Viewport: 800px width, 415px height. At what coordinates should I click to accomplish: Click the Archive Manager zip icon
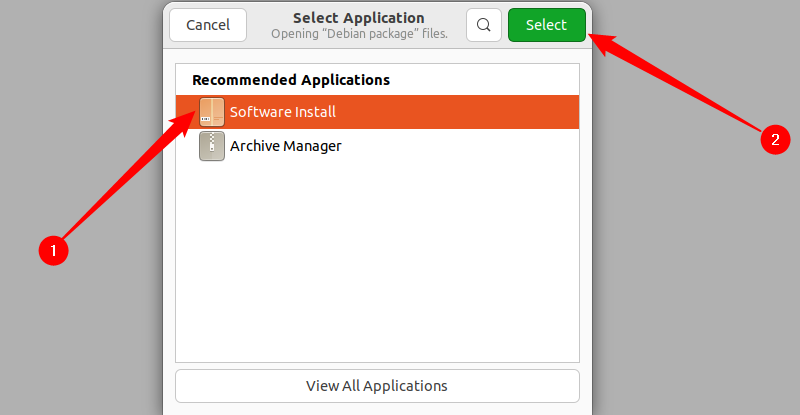tap(212, 146)
